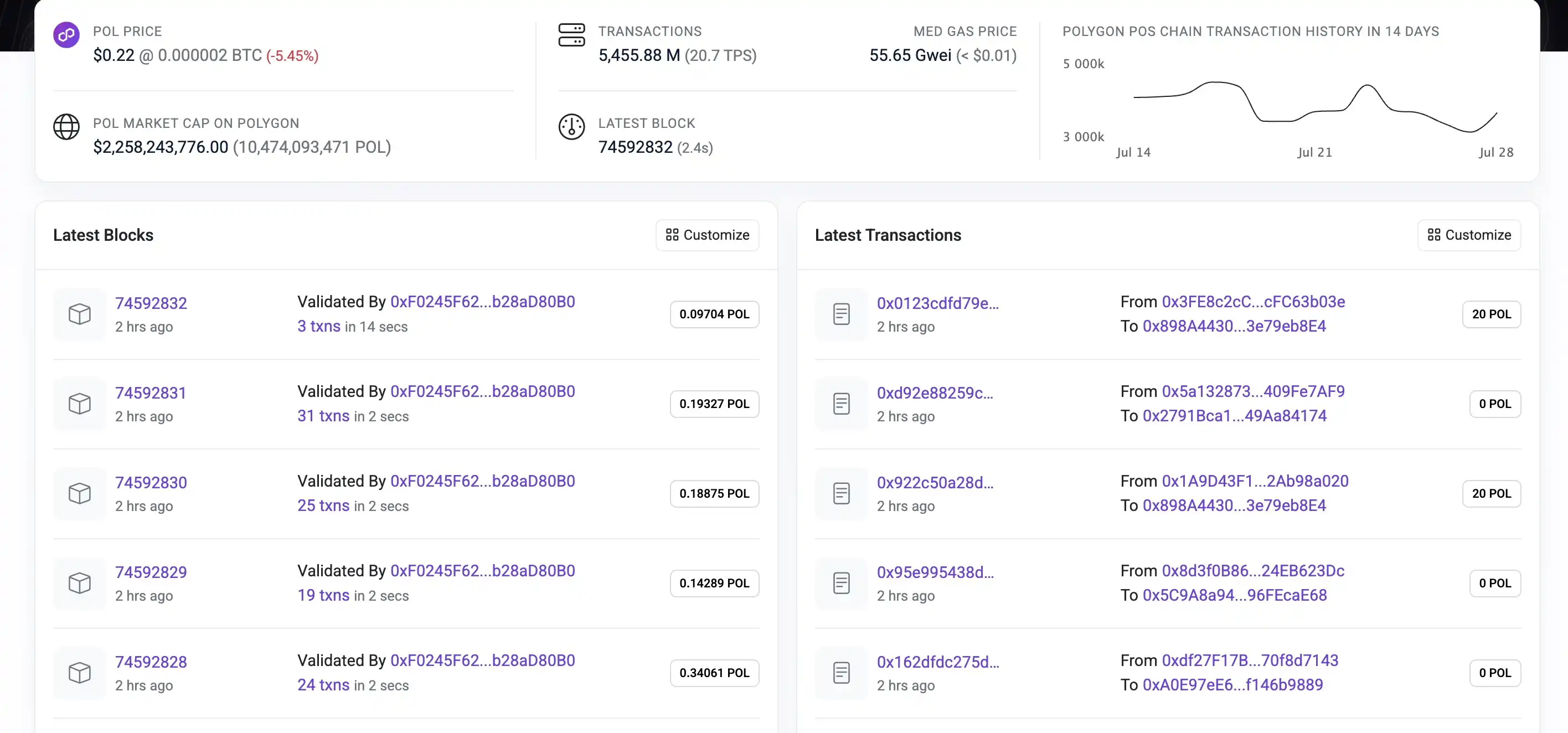The width and height of the screenshot is (1568, 733).
Task: Click the $0.22 POL price value
Action: pos(114,55)
